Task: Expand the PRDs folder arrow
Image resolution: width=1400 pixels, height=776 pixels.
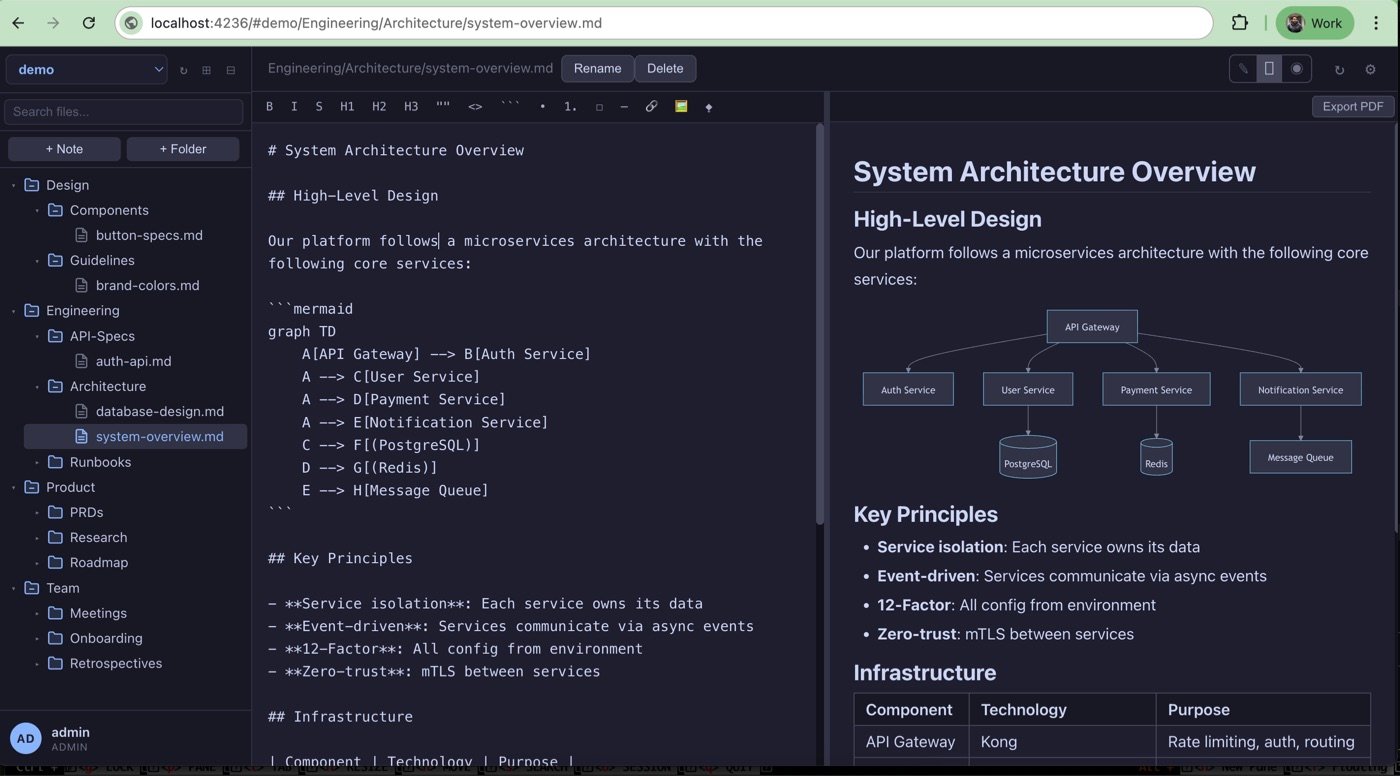Action: click(37, 512)
